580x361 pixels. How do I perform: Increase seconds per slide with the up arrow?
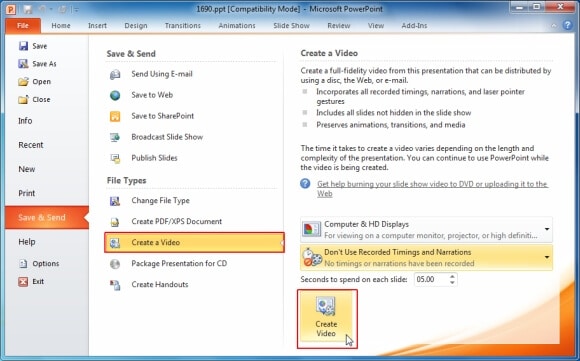(452, 276)
